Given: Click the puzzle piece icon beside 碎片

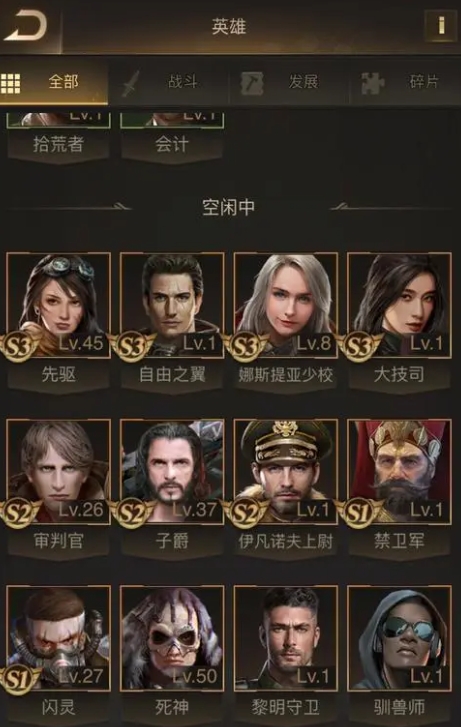Looking at the screenshot, I should 372,83.
